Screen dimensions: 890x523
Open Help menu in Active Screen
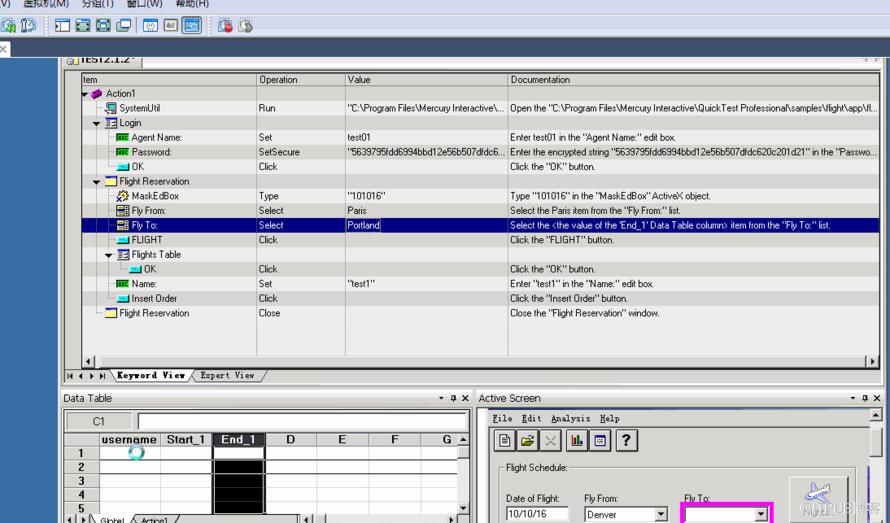pos(610,419)
